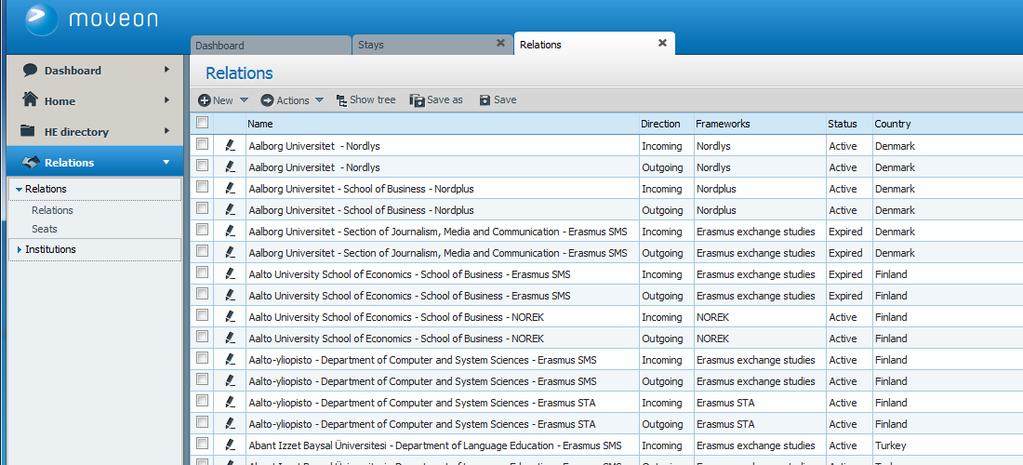Click the Relations handshake icon in sidebar

31,162
